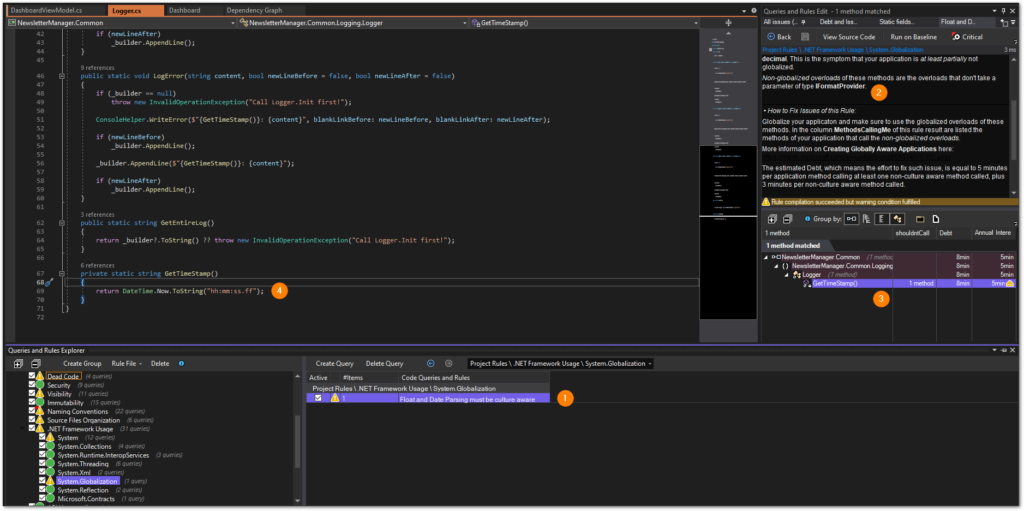Collapse the Logger result node
This screenshot has width=1024, height=511.
pos(786,275)
